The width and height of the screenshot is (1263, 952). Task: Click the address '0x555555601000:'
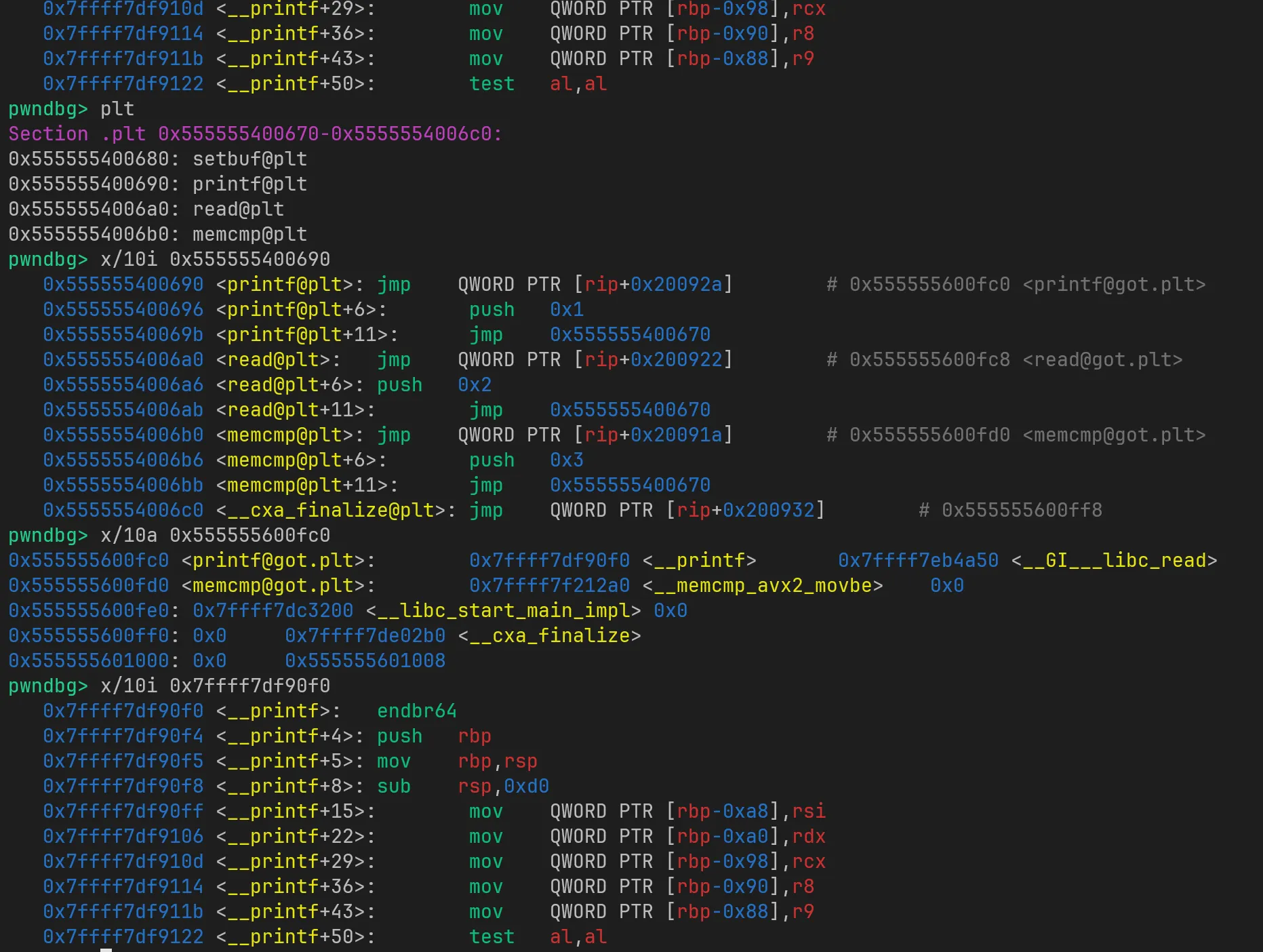coord(94,661)
